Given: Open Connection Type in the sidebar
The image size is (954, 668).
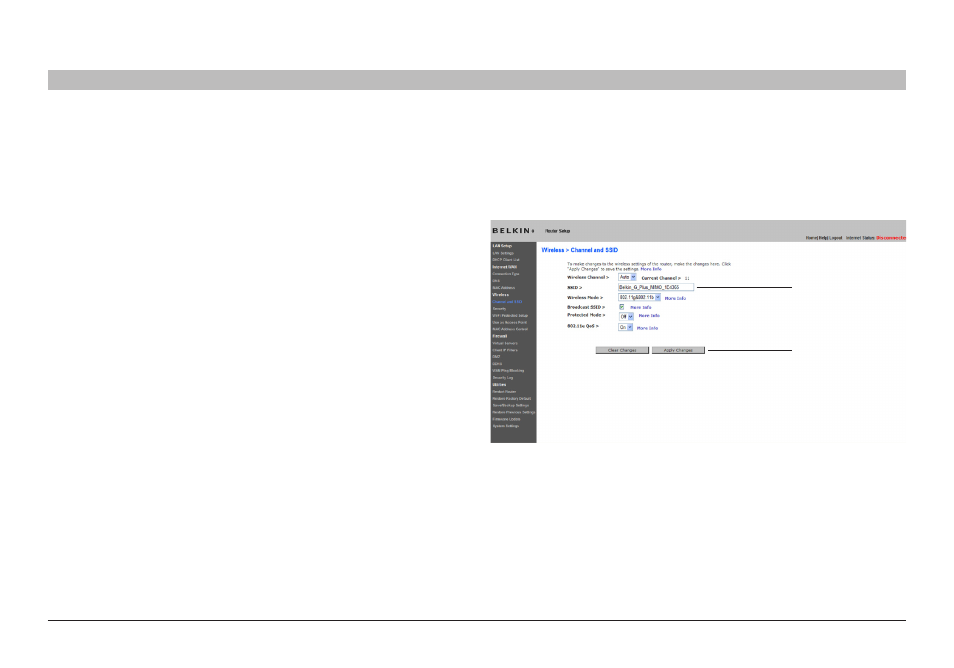Looking at the screenshot, I should point(506,274).
